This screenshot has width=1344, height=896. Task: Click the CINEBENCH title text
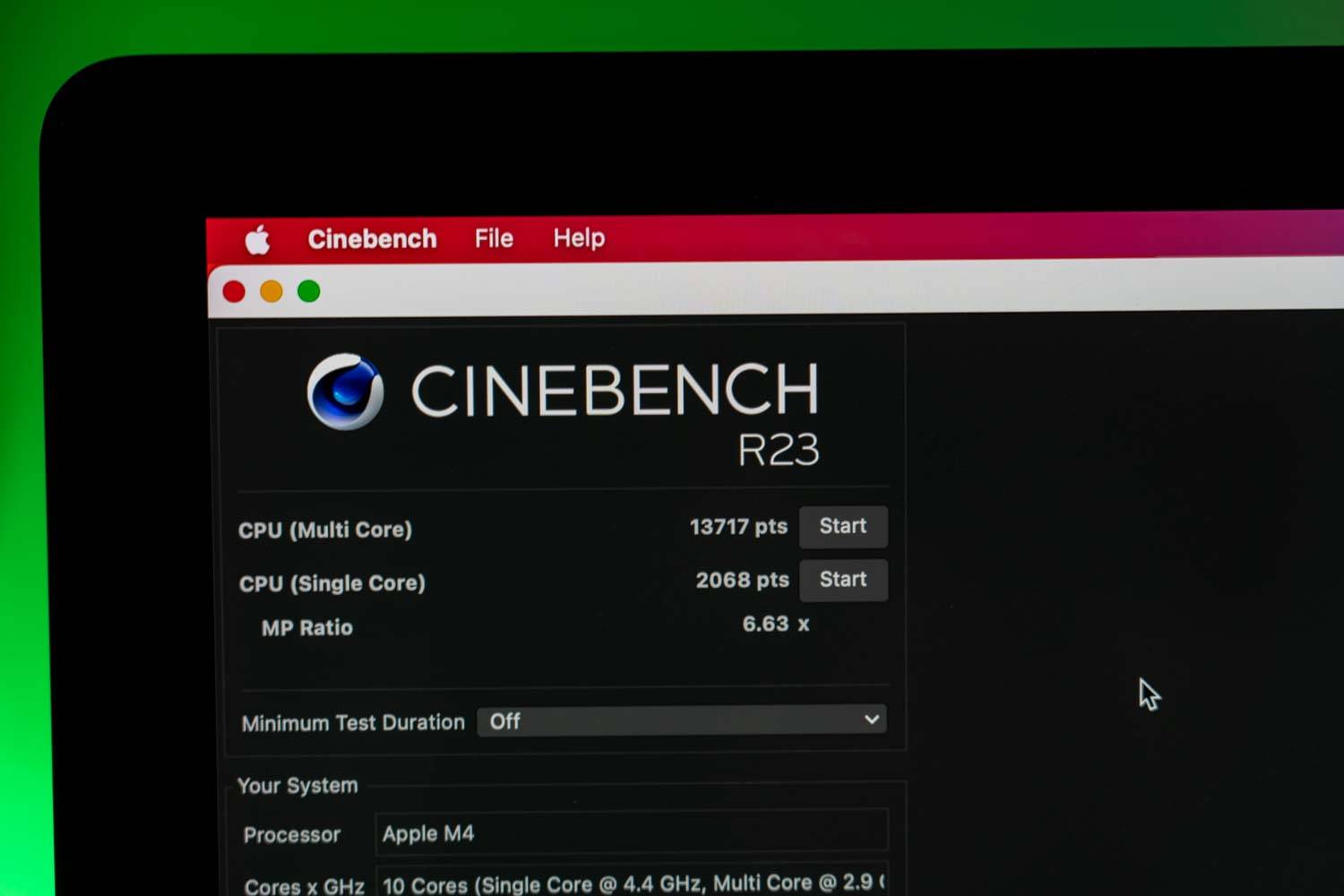[615, 391]
